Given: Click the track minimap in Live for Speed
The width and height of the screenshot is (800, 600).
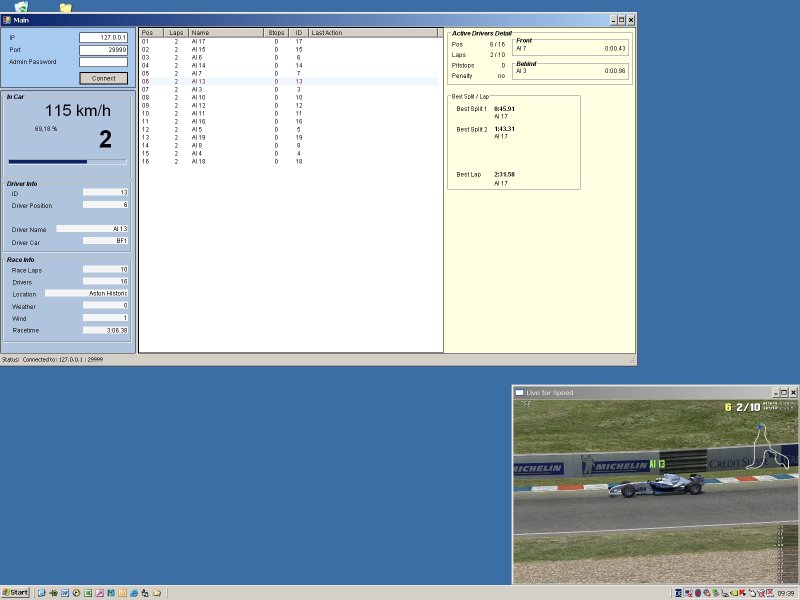Looking at the screenshot, I should click(769, 446).
